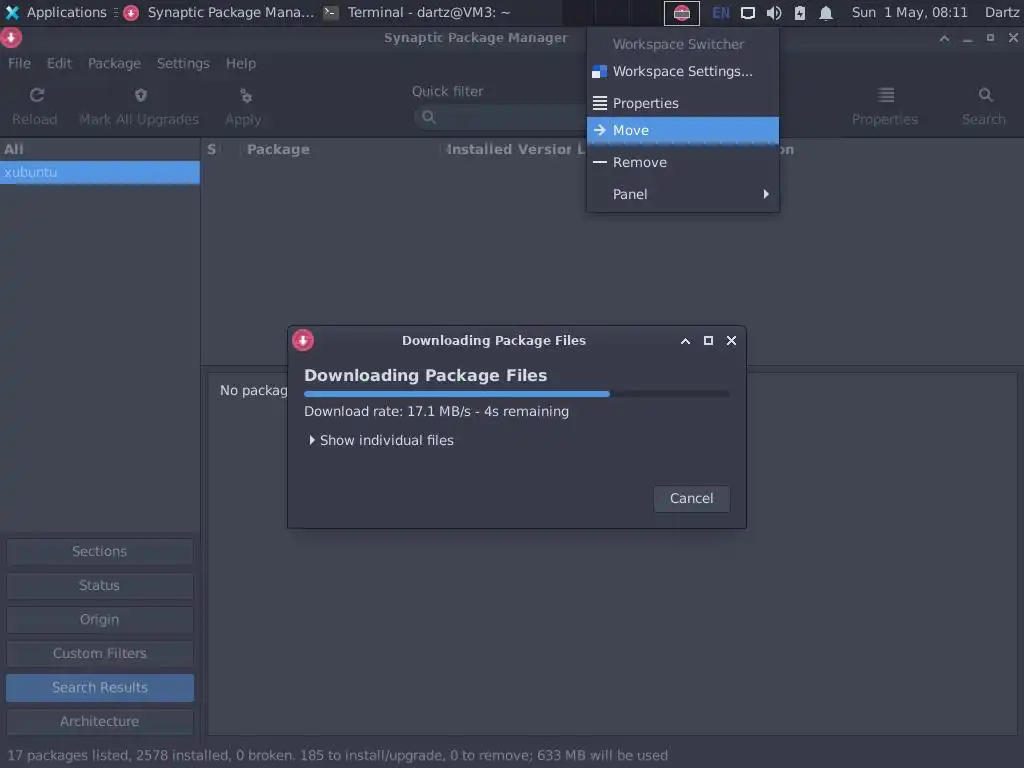Click the Architecture filter button
The width and height of the screenshot is (1024, 768).
[x=99, y=721]
